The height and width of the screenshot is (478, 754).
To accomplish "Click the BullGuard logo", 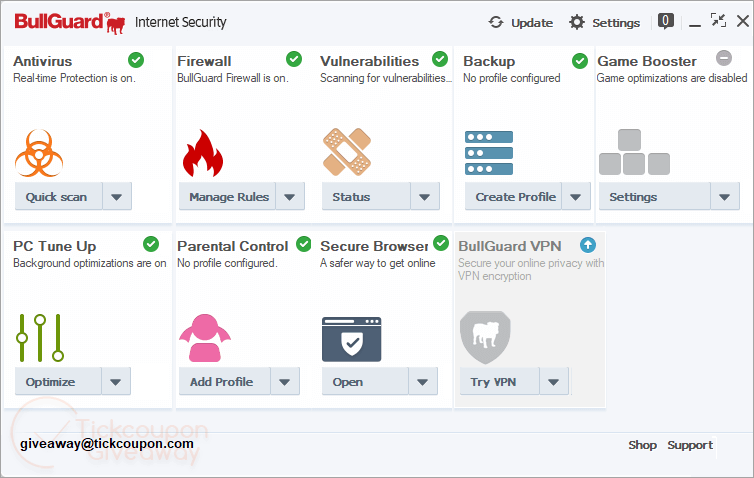I will [70, 23].
